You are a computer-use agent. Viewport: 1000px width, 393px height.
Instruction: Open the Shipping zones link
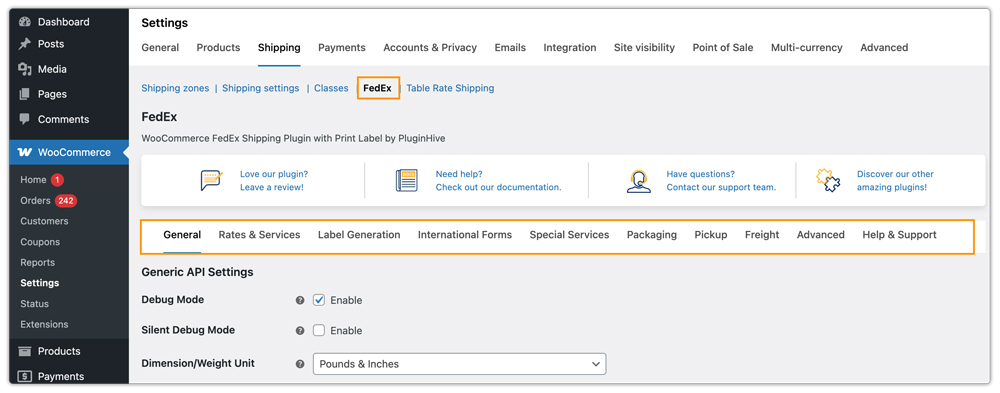(175, 88)
